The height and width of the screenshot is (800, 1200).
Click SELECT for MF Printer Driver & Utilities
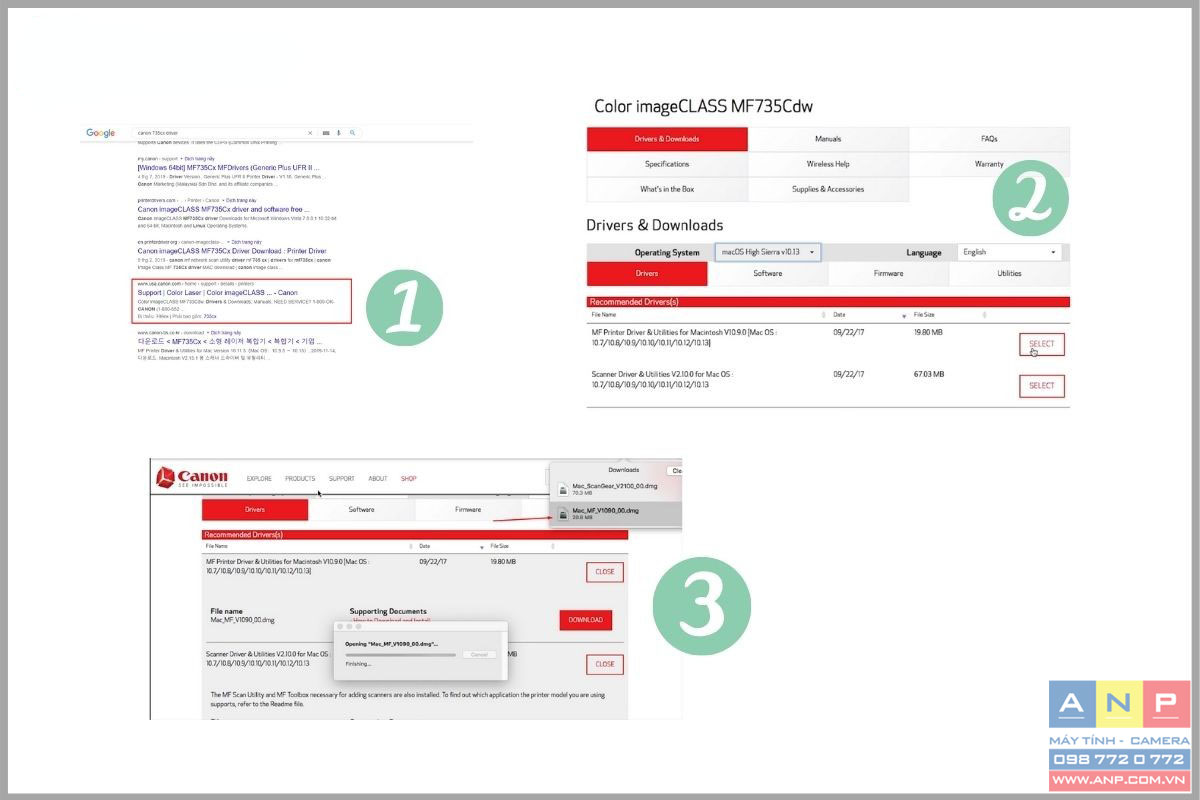coord(1042,344)
